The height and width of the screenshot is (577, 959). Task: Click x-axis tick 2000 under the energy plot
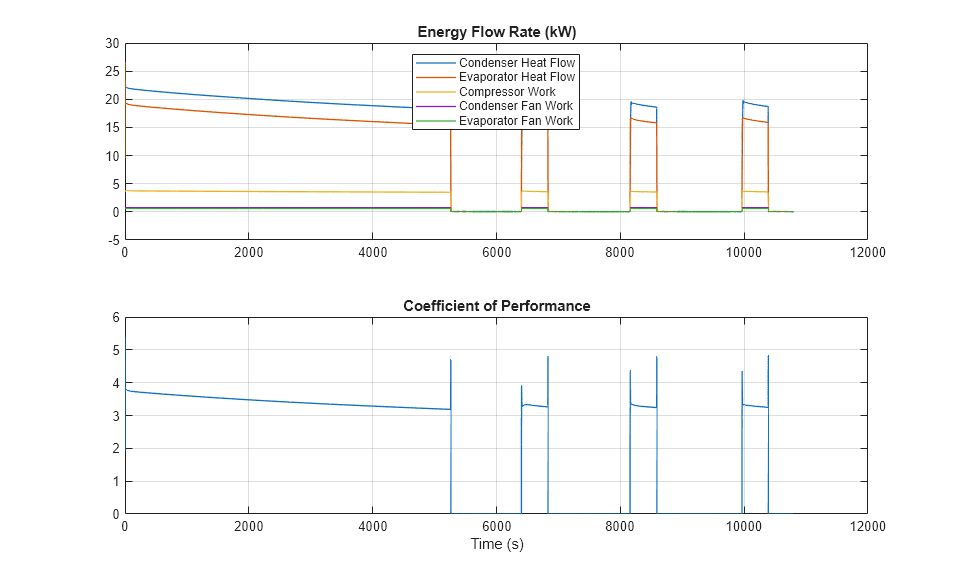pos(248,253)
